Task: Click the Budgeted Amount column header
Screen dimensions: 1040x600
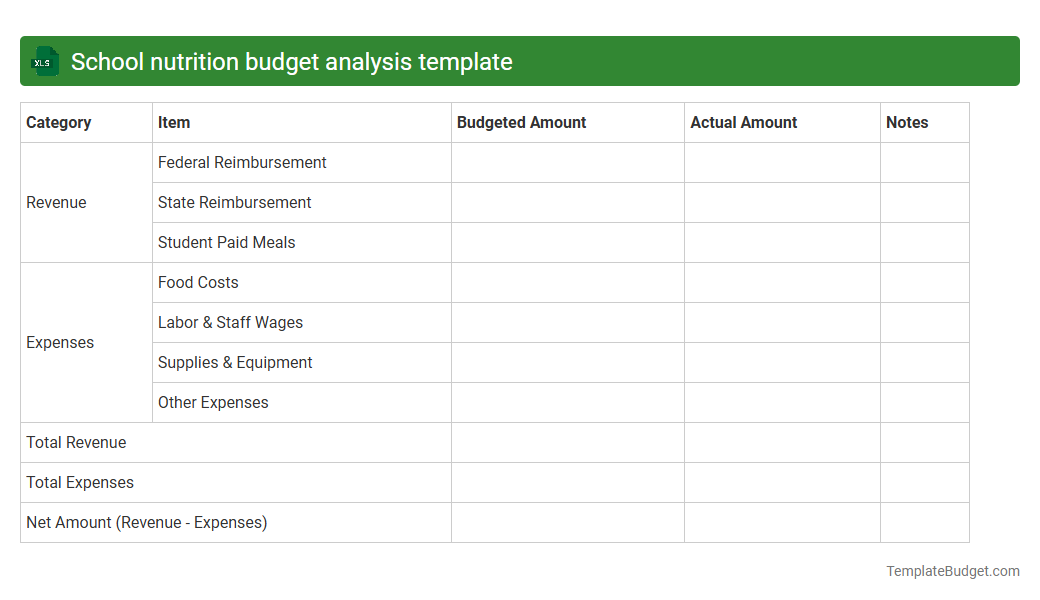Action: click(x=521, y=122)
